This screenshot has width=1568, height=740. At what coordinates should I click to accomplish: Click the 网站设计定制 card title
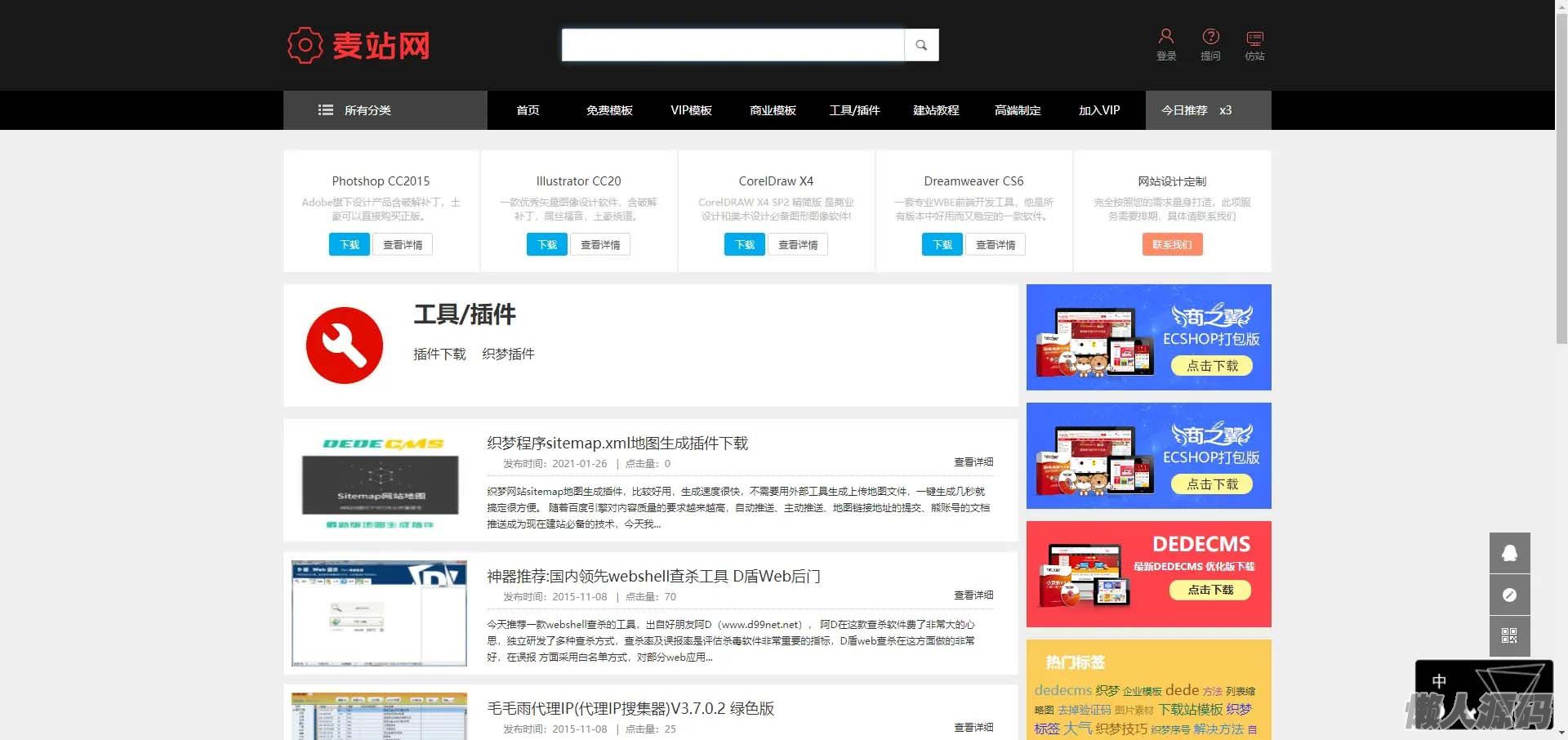coord(1172,181)
